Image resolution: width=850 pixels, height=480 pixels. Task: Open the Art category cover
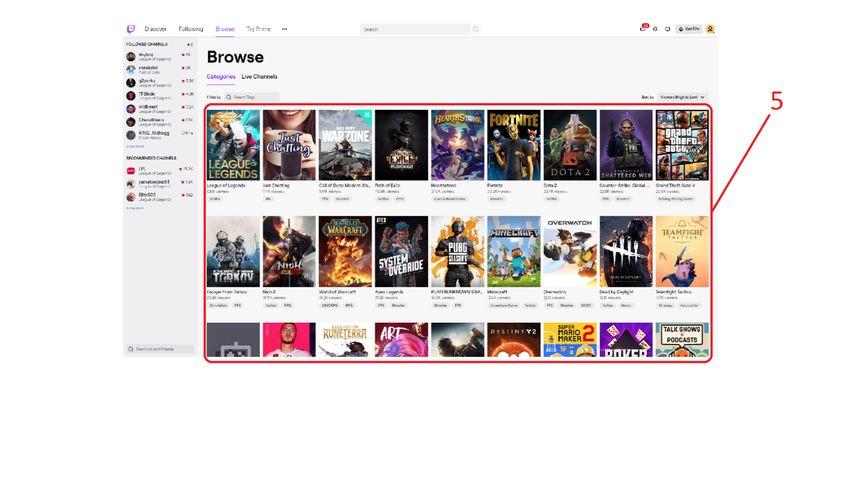401,340
